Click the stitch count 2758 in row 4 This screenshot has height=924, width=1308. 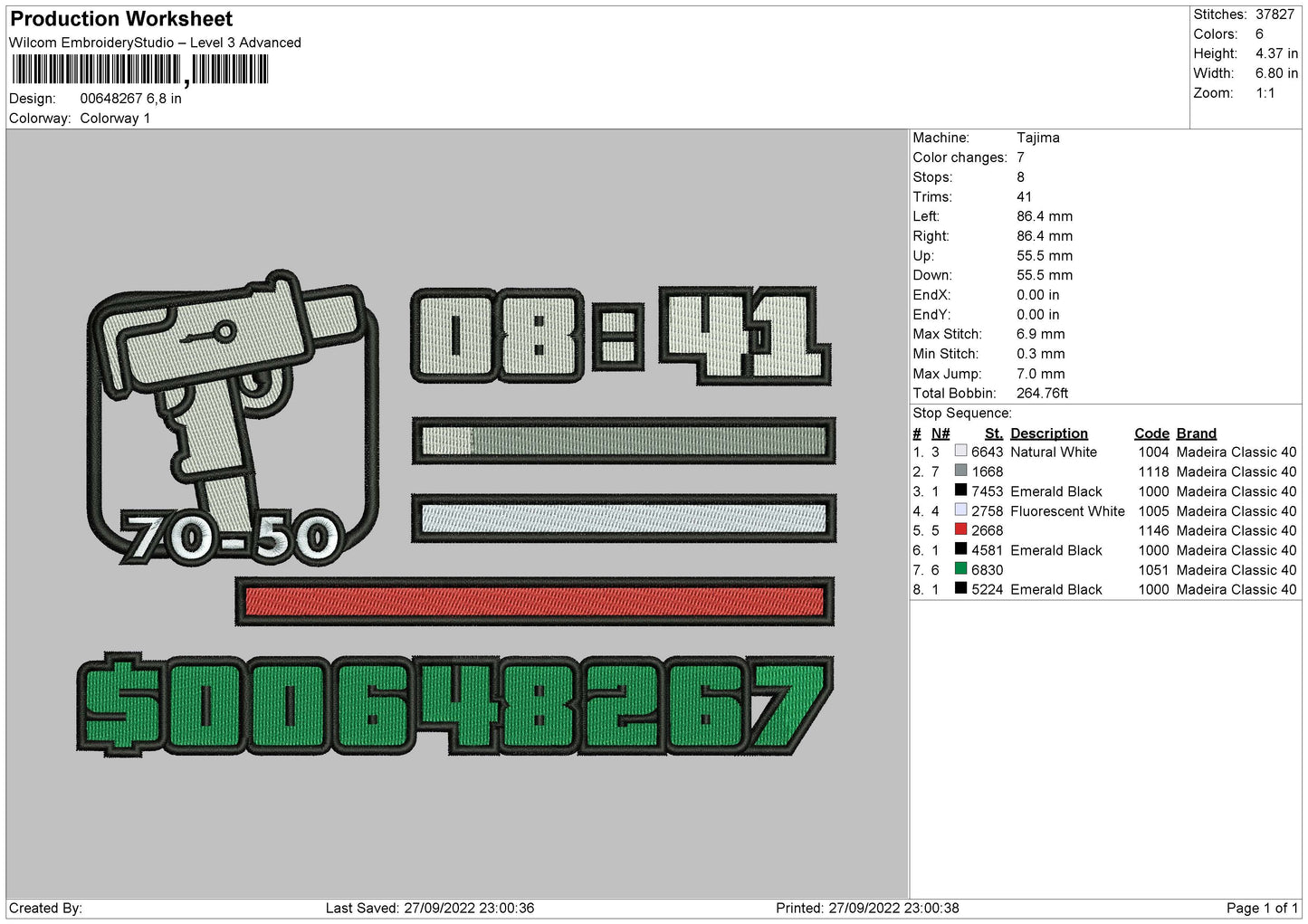pos(987,511)
